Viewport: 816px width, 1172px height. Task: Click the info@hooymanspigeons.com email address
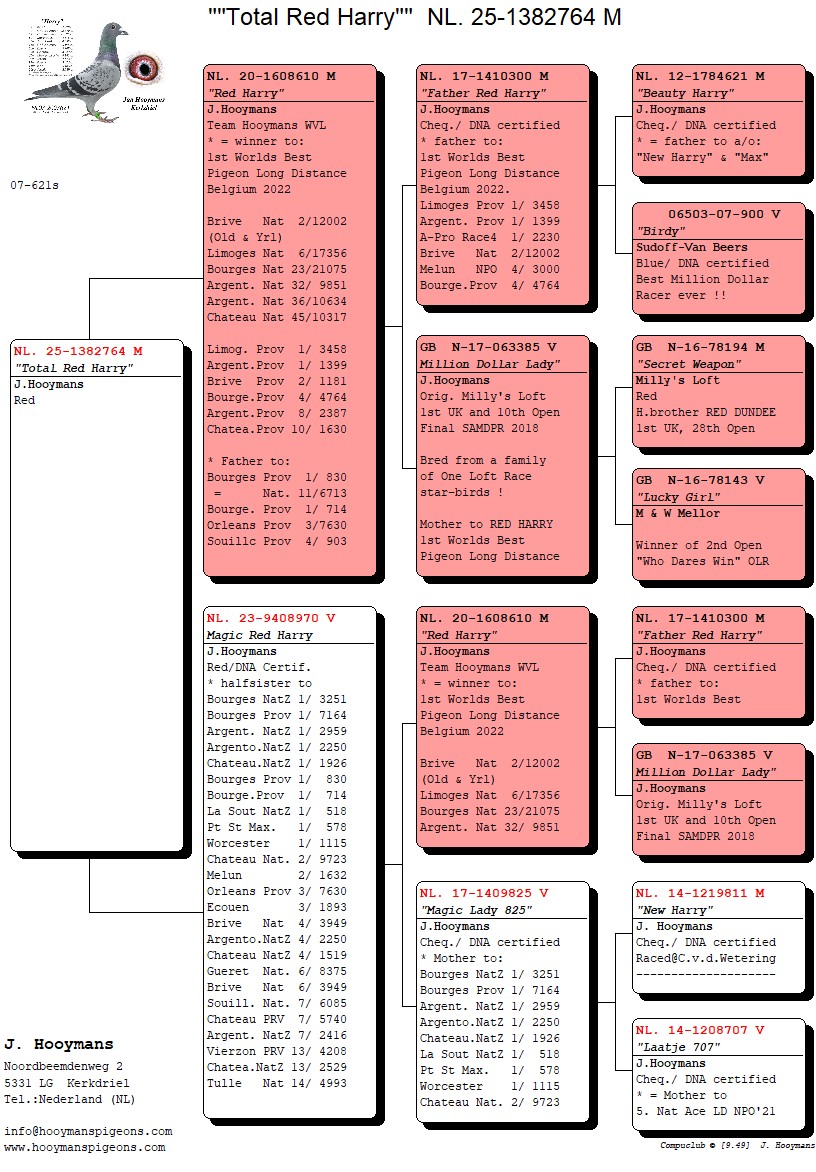(x=88, y=1131)
